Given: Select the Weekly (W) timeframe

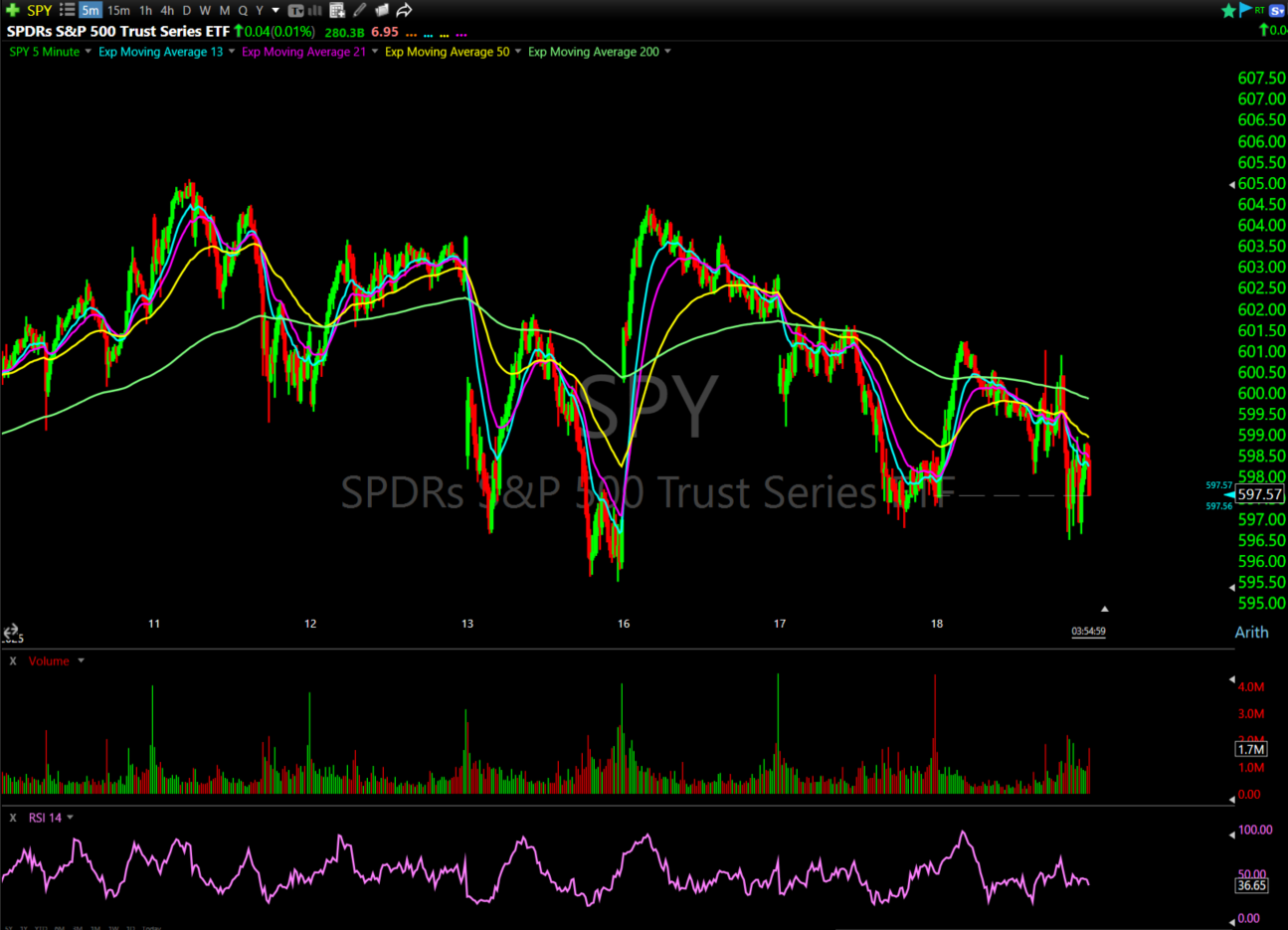Looking at the screenshot, I should pos(205,10).
